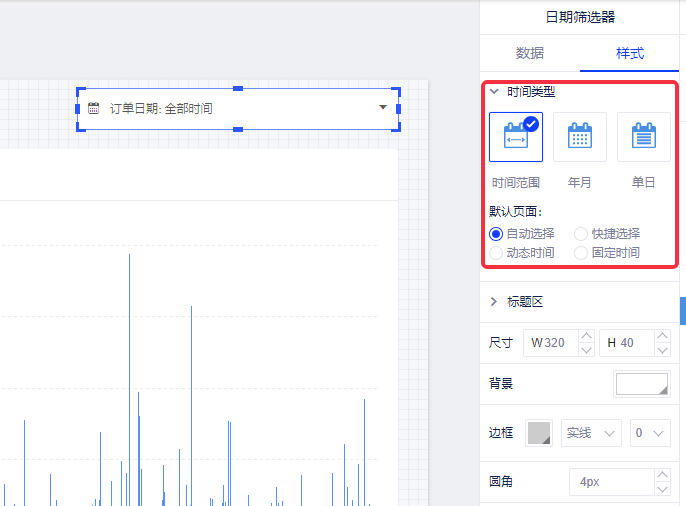
Task: Open the 实线 border style dropdown
Action: [592, 433]
